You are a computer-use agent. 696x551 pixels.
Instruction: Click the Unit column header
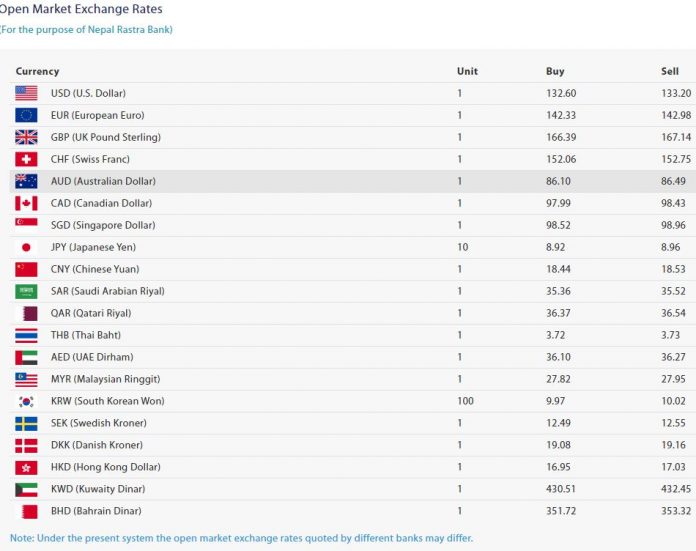[x=467, y=71]
